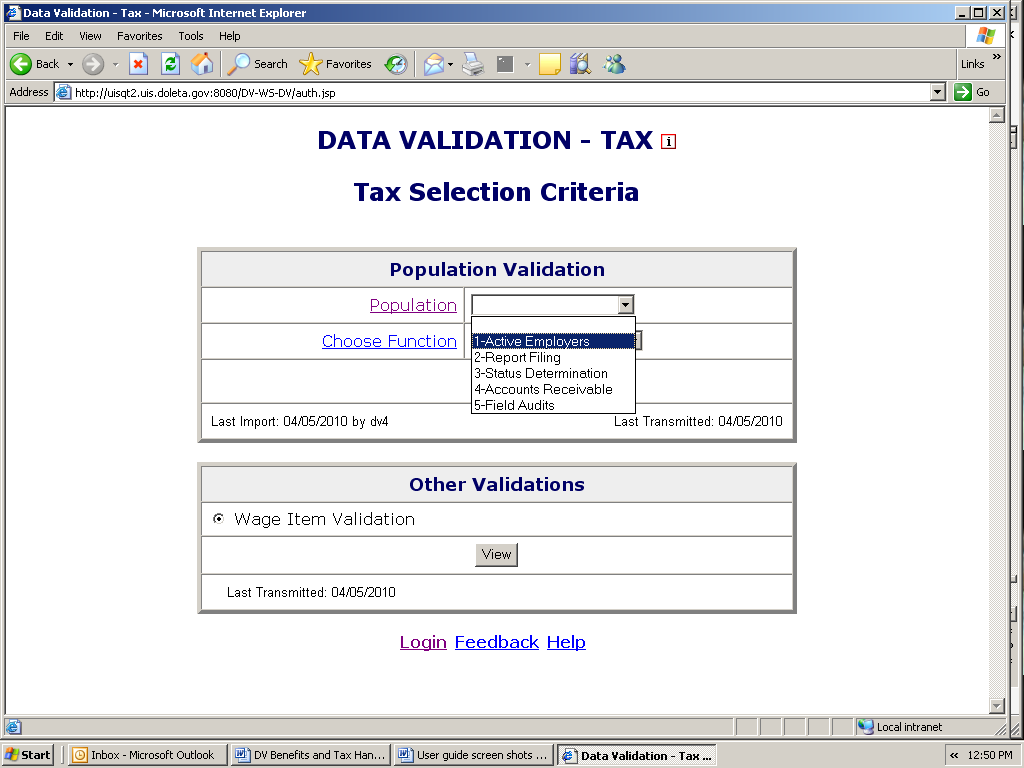Click the address bar URL field
Screen dimensions: 1024x768
[500, 92]
